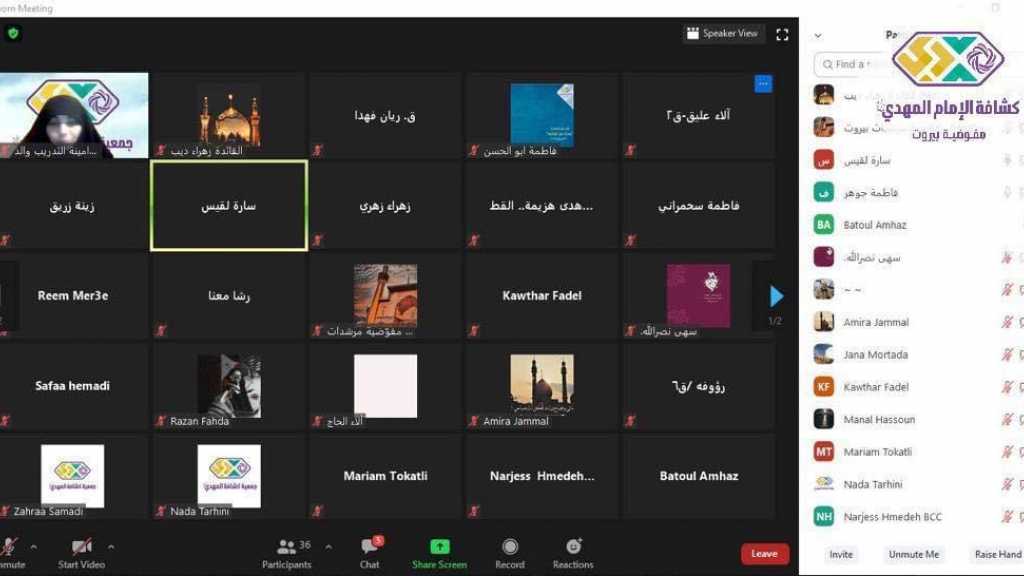Click the blue more options button on top-right tile
This screenshot has width=1024, height=576.
[x=763, y=84]
